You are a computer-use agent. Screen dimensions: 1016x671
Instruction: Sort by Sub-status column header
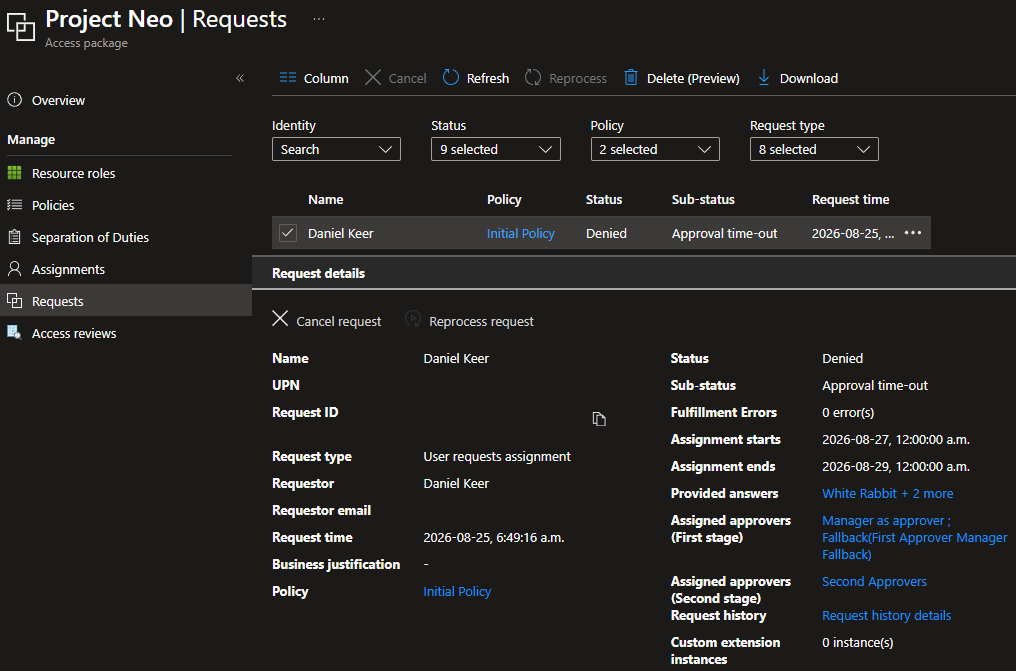(703, 199)
